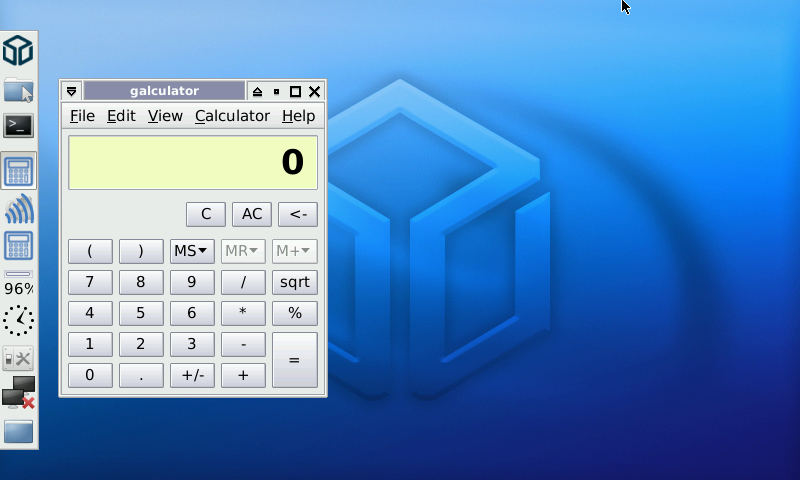Viewport: 800px width, 480px height.
Task: Expand the M+ memory add dropdown
Action: 294,251
